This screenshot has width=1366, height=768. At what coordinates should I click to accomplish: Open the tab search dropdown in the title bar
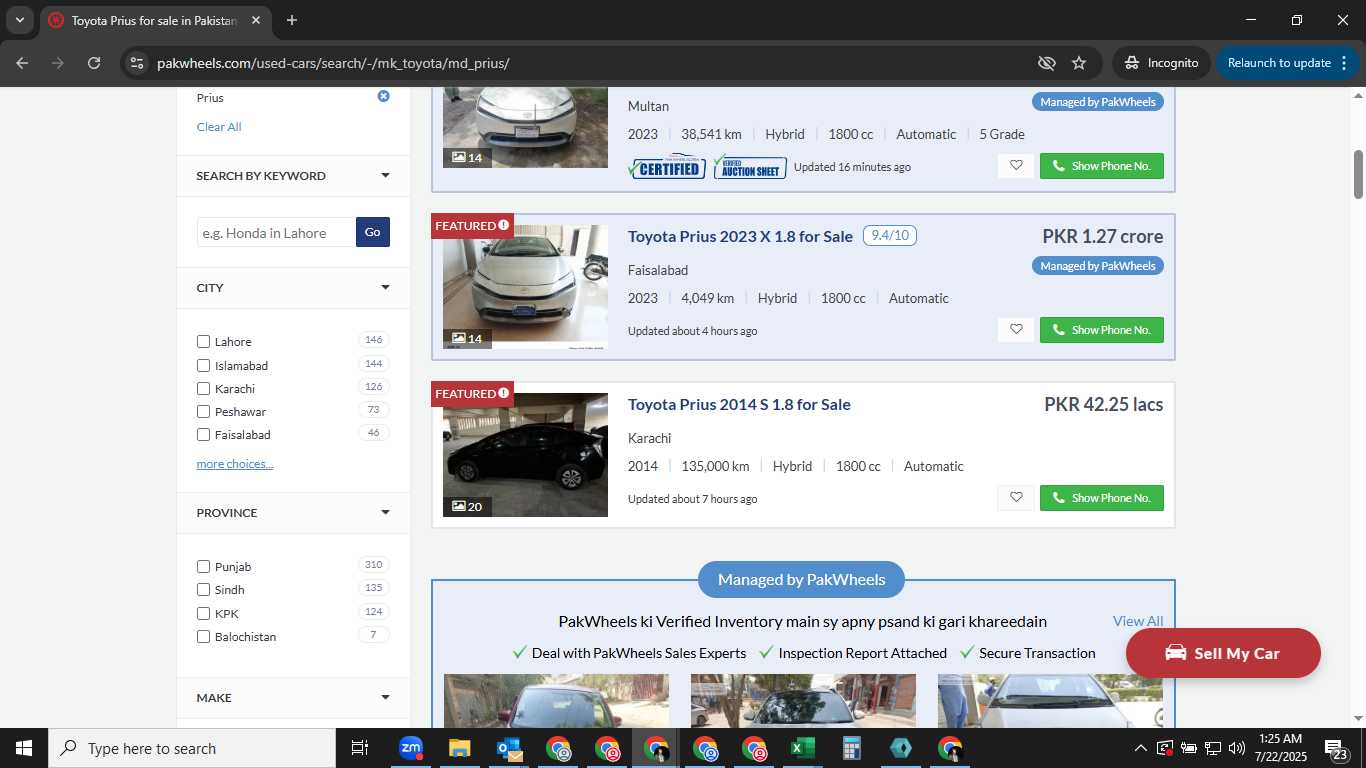click(19, 20)
